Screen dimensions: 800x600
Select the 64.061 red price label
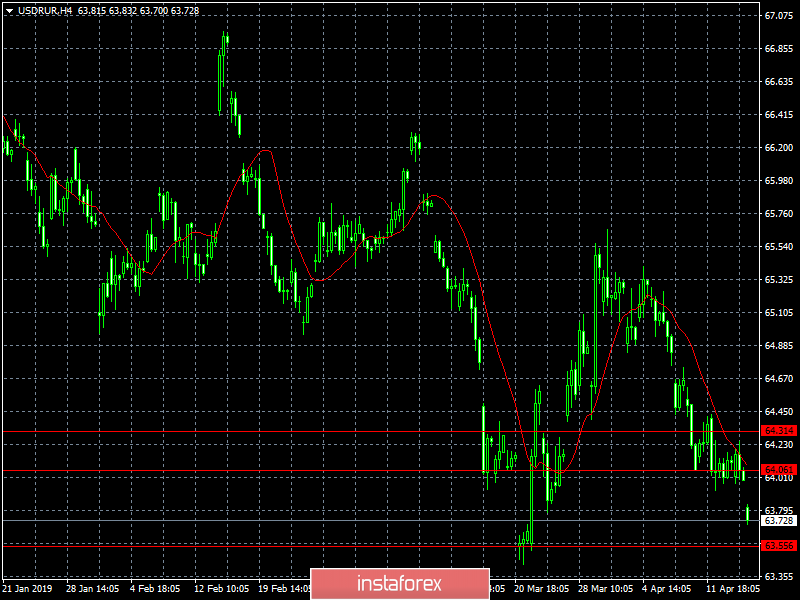tap(779, 469)
